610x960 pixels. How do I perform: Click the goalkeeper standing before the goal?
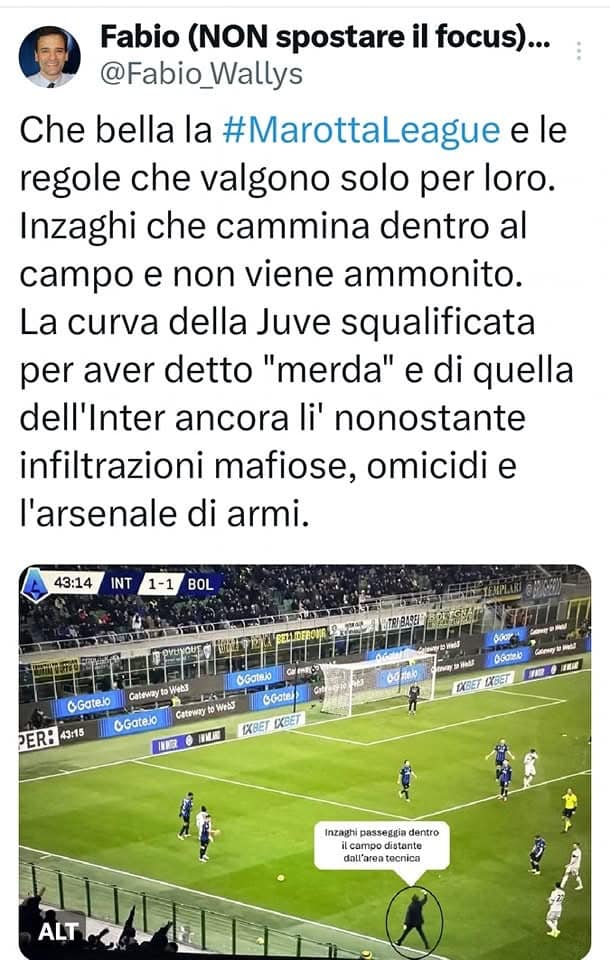[x=414, y=699]
